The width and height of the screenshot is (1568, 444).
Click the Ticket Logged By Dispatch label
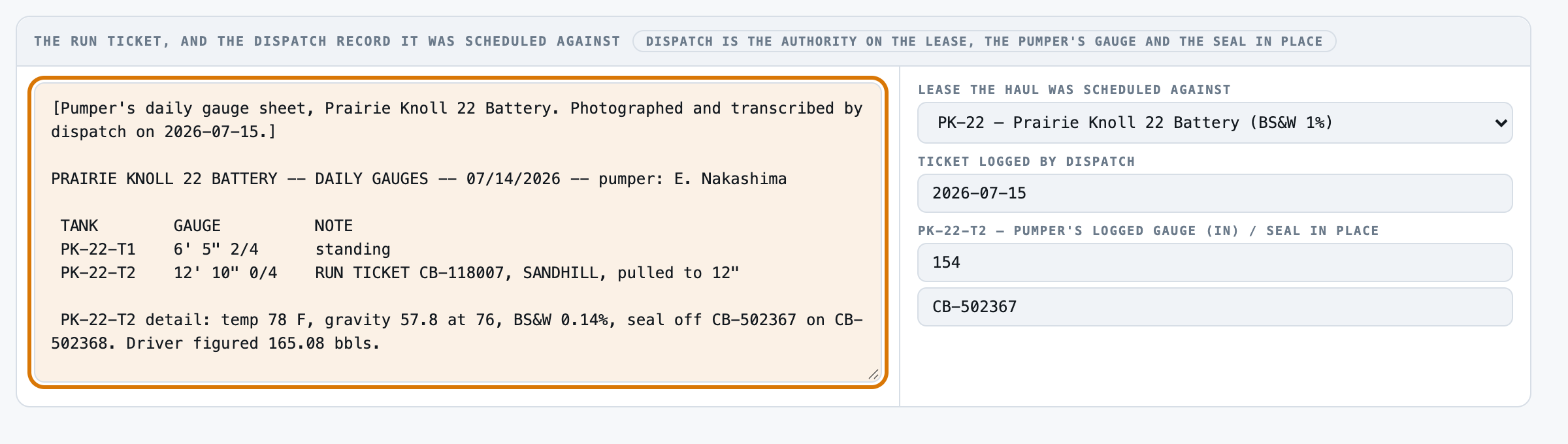(1026, 161)
